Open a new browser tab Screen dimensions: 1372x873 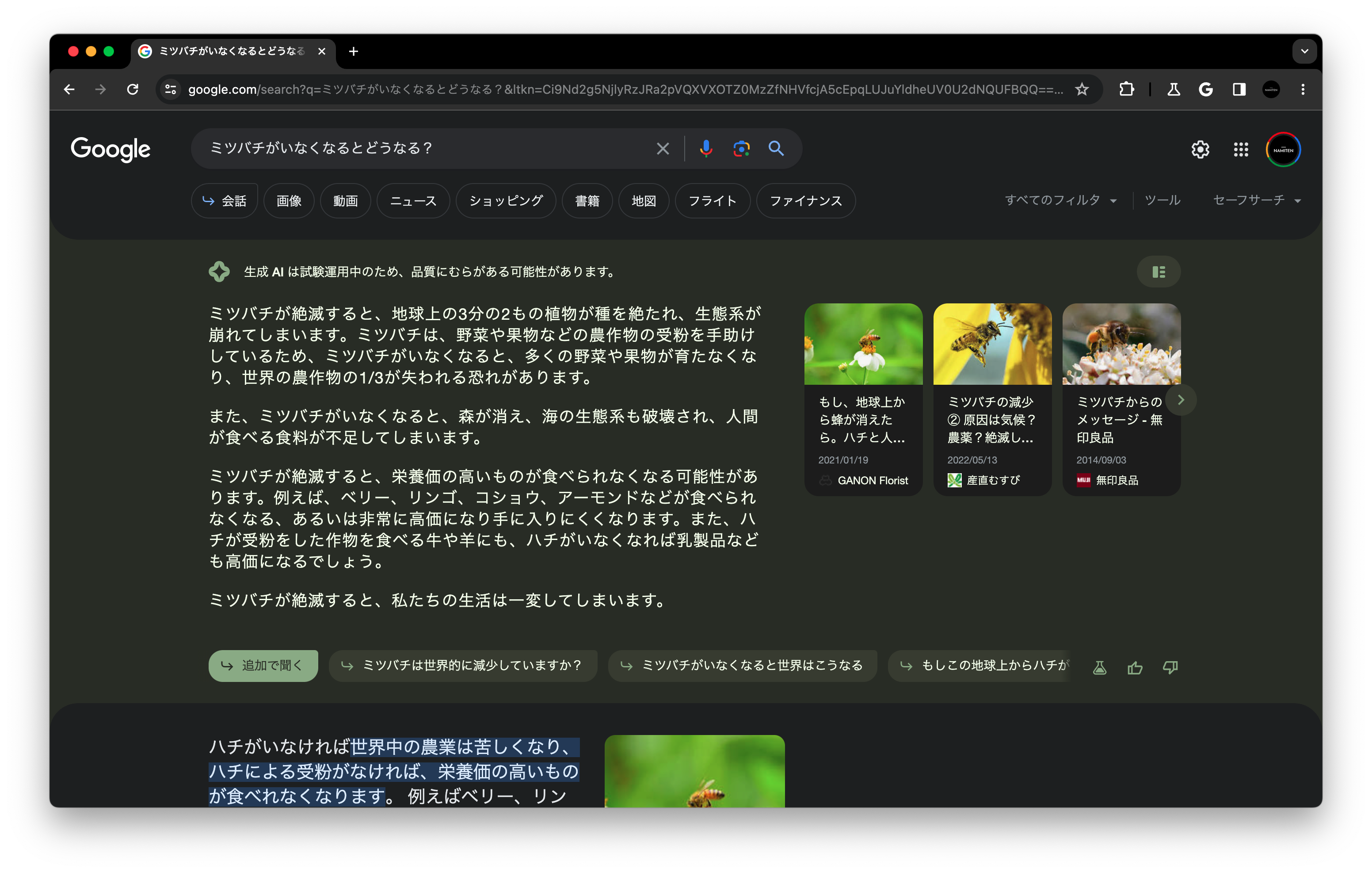click(x=353, y=51)
